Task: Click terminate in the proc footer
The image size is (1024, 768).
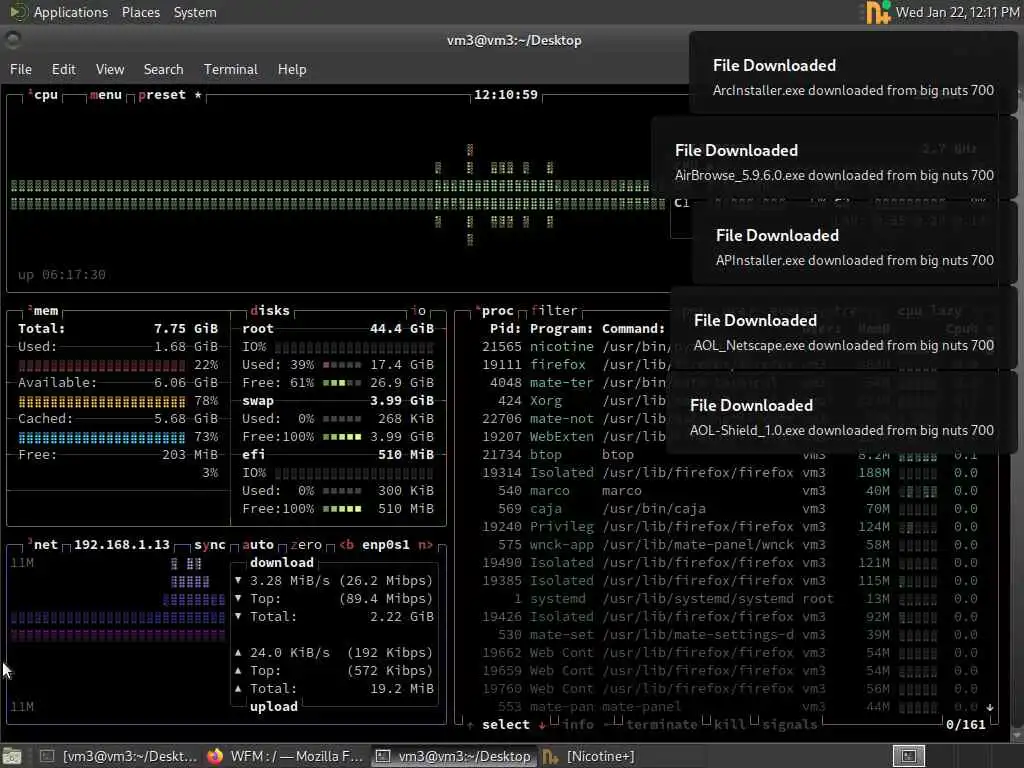Action: click(662, 724)
